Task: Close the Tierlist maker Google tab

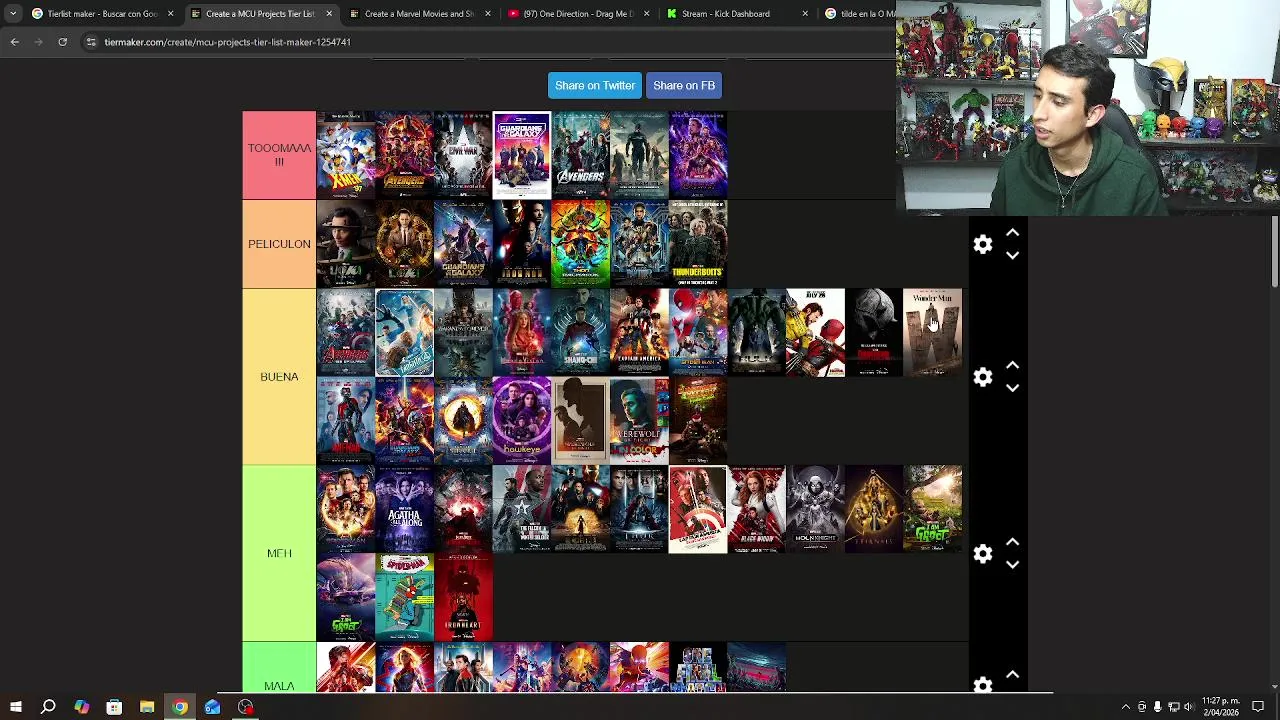Action: pyautogui.click(x=170, y=14)
